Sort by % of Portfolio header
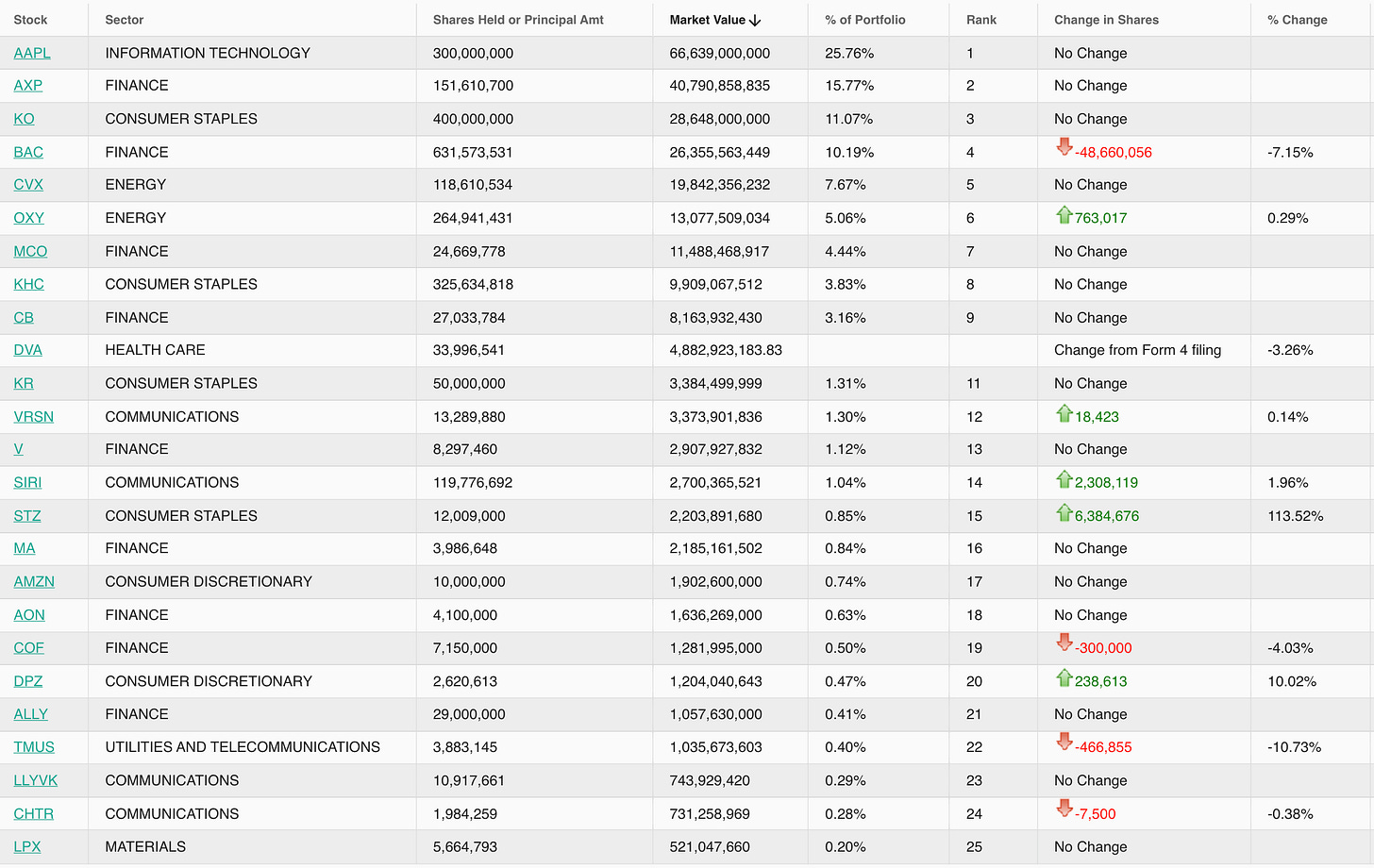Image resolution: width=1374 pixels, height=868 pixels. pos(865,20)
